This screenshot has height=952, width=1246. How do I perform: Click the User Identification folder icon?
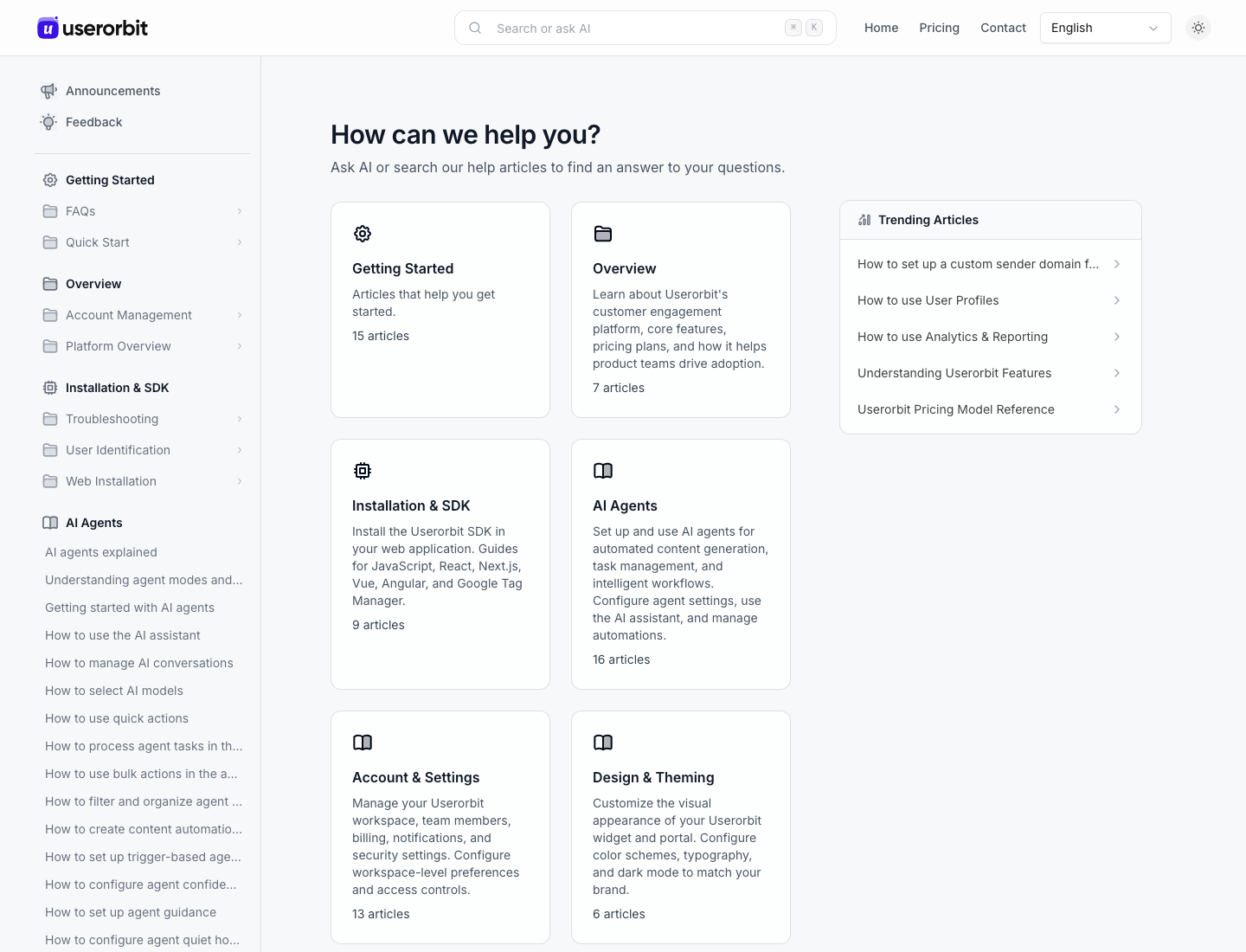coord(50,450)
